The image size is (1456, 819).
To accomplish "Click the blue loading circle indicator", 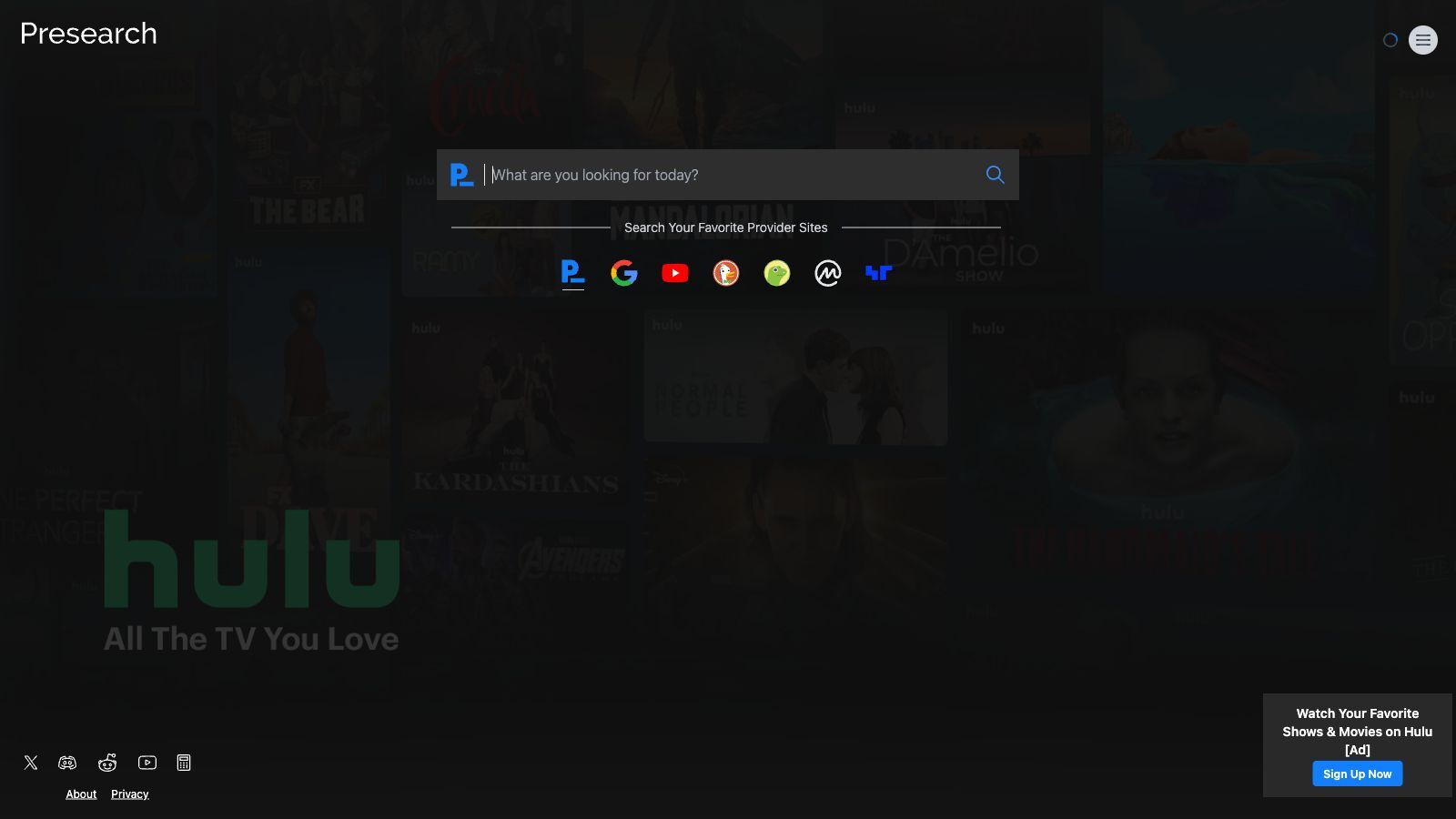I will coord(1390,40).
